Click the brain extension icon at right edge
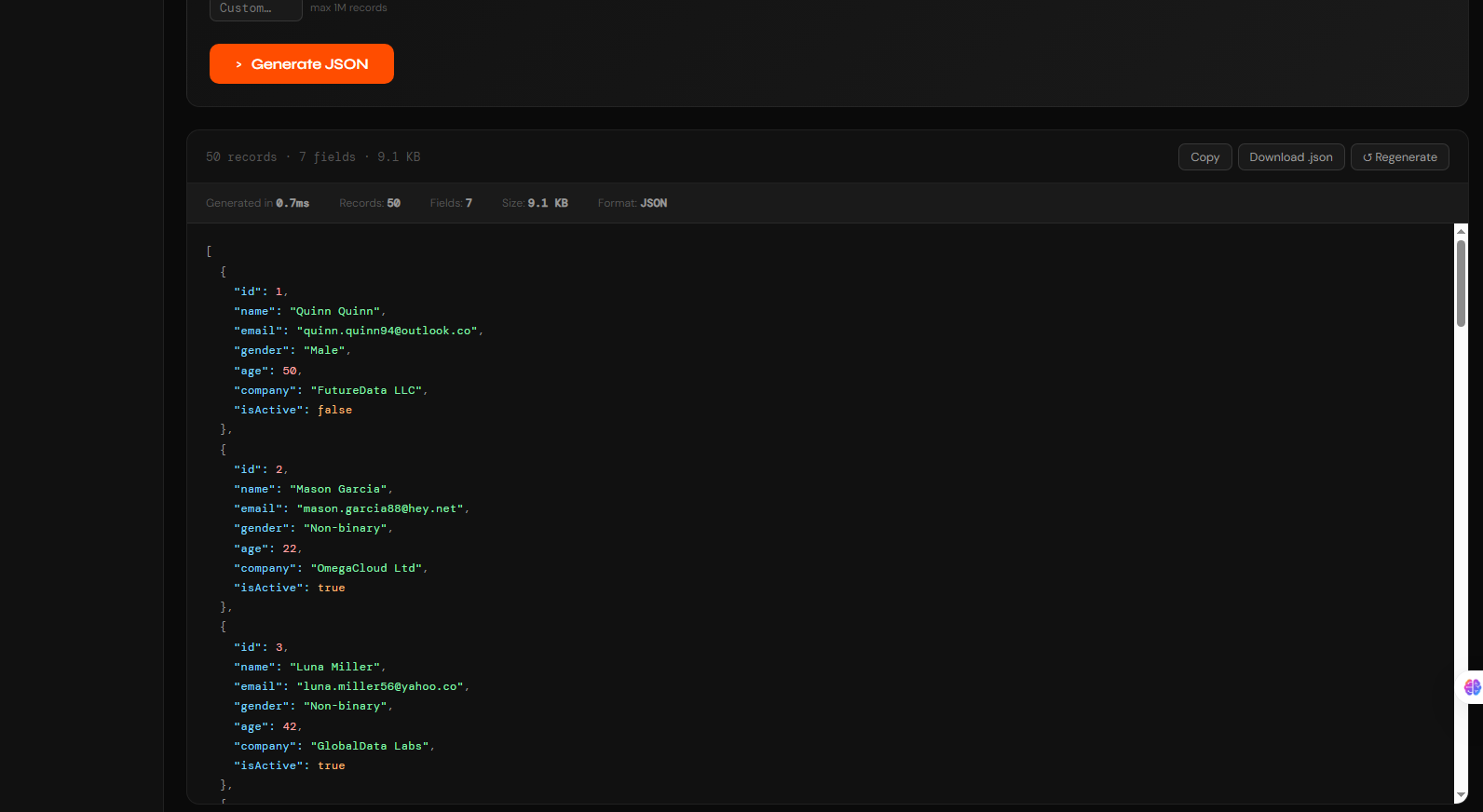 1472,687
